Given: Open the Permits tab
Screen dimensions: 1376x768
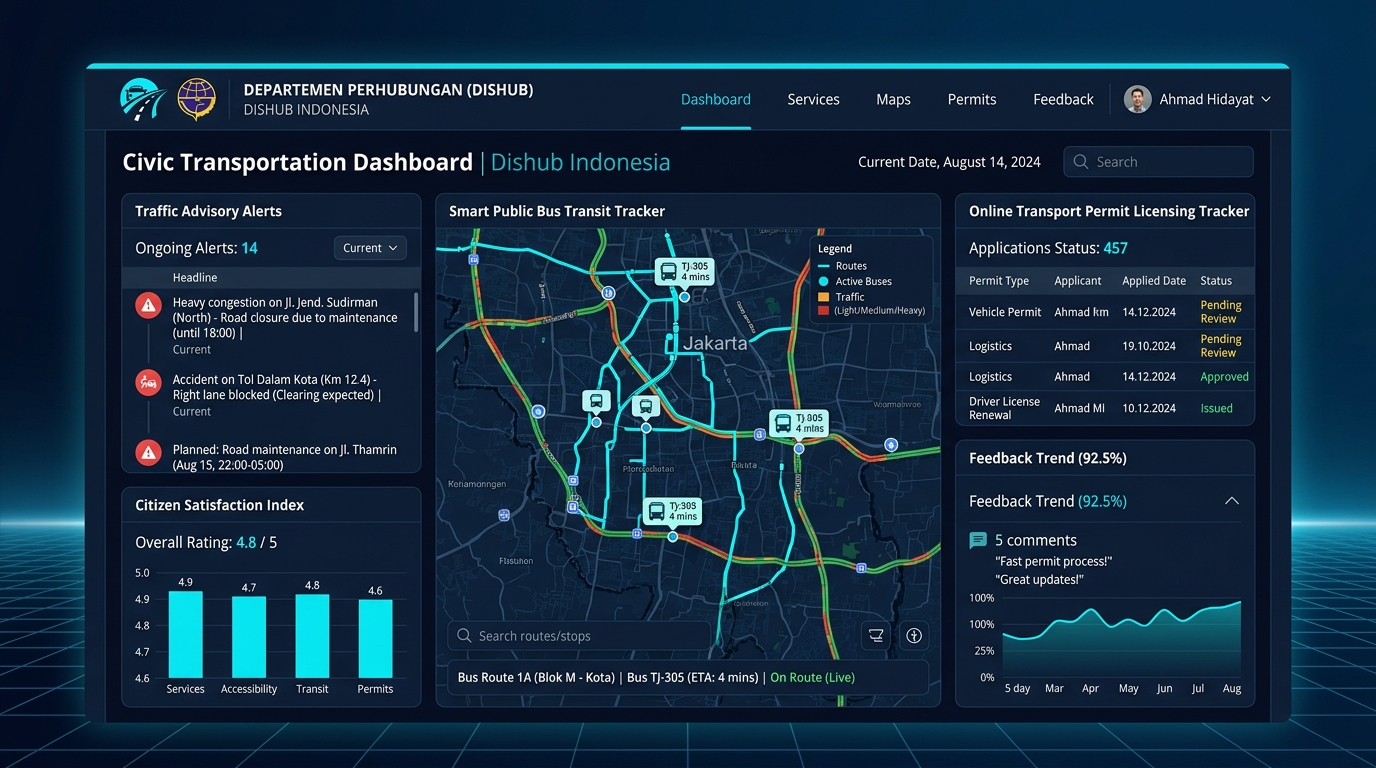Looking at the screenshot, I should point(972,99).
